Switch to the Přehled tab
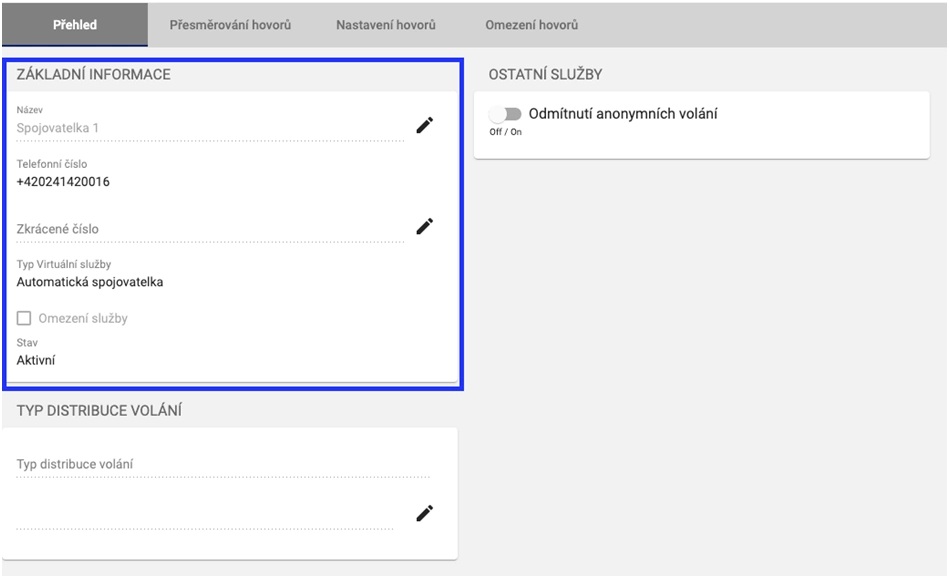Image resolution: width=949 pixels, height=578 pixels. click(x=74, y=24)
